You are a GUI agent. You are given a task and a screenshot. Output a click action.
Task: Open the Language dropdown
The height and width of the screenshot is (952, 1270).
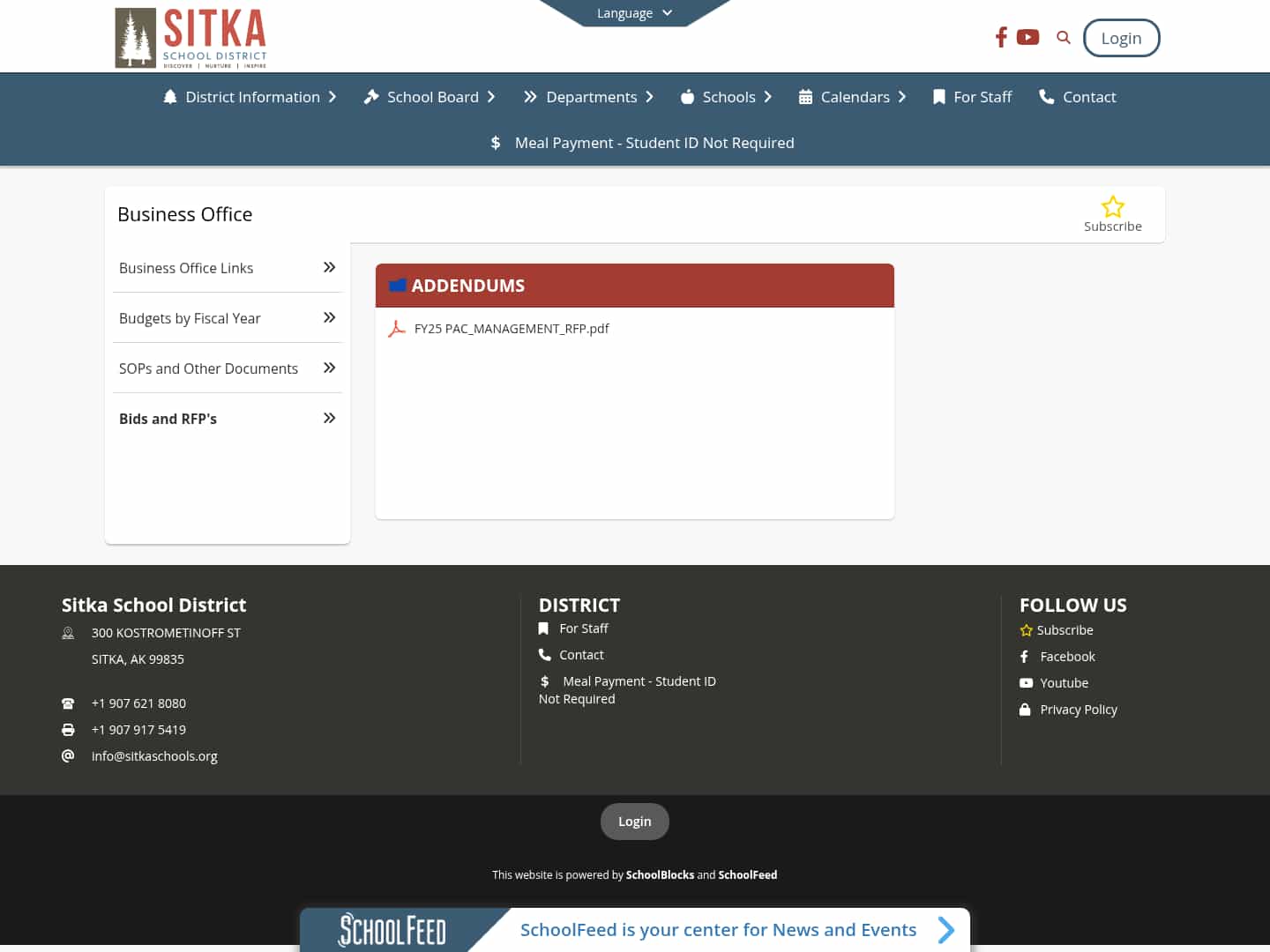tap(634, 12)
